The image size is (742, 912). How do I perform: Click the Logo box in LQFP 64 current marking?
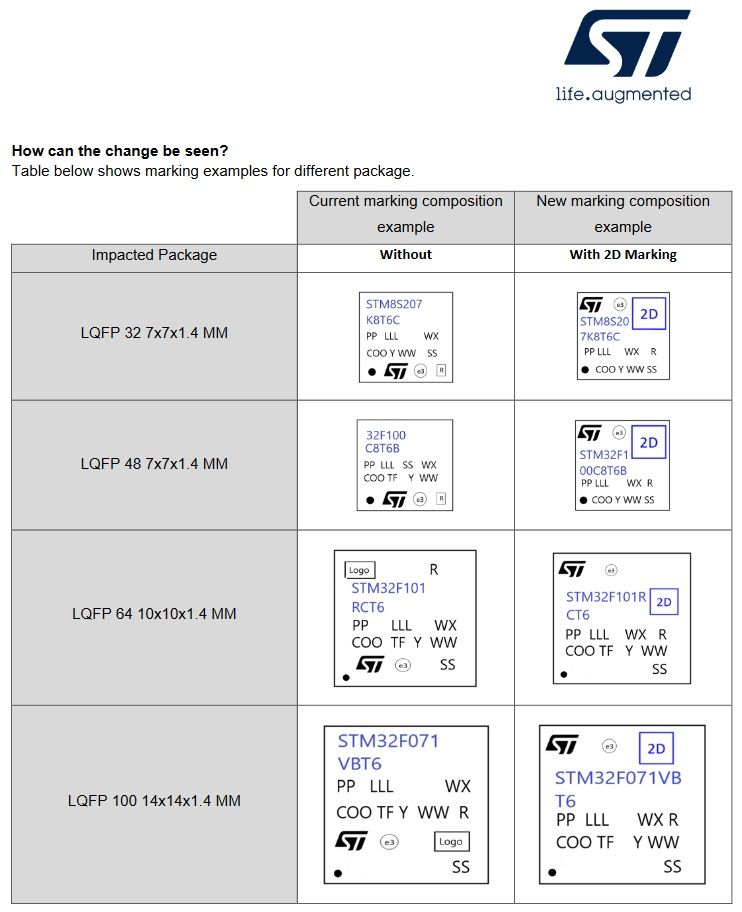[360, 570]
